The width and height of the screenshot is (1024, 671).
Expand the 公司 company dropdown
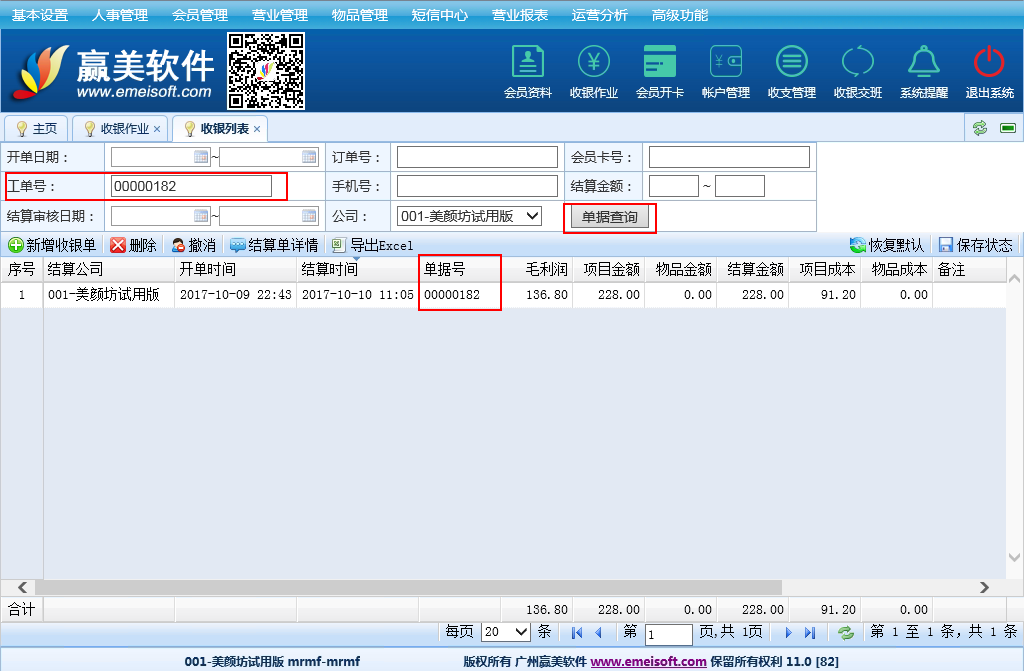(x=532, y=216)
